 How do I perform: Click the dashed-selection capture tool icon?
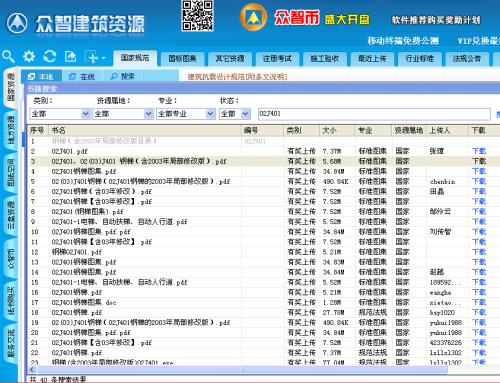click(x=92, y=57)
